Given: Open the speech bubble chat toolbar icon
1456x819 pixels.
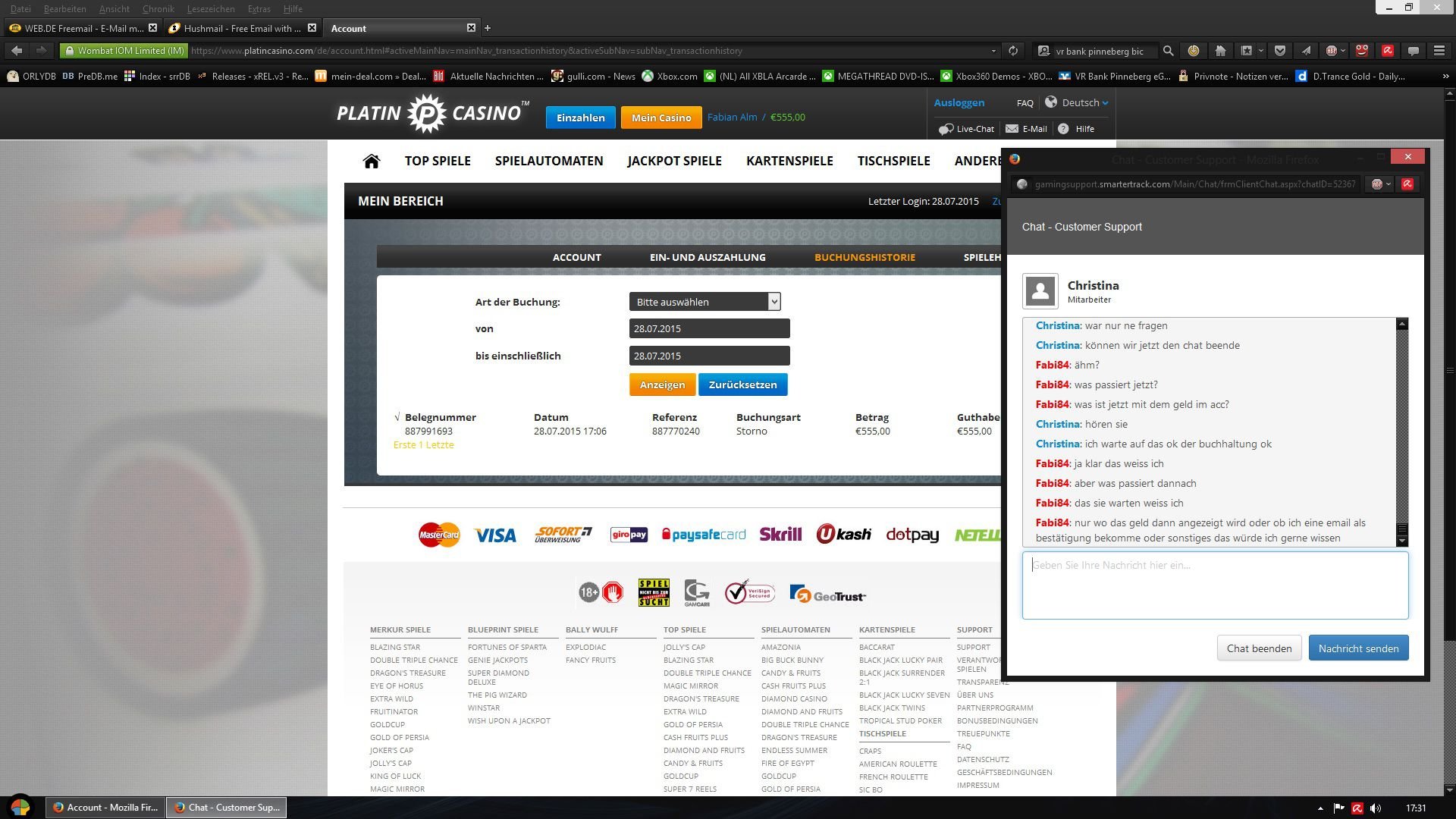Looking at the screenshot, I should tap(1414, 51).
